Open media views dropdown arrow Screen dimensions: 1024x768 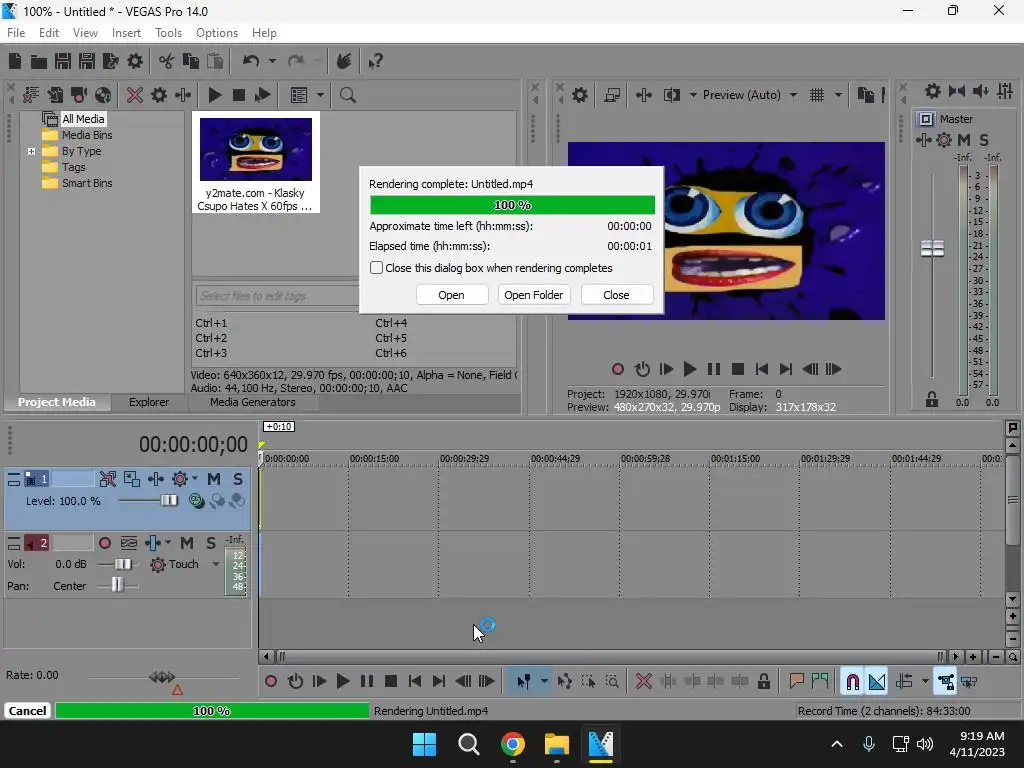tap(320, 95)
